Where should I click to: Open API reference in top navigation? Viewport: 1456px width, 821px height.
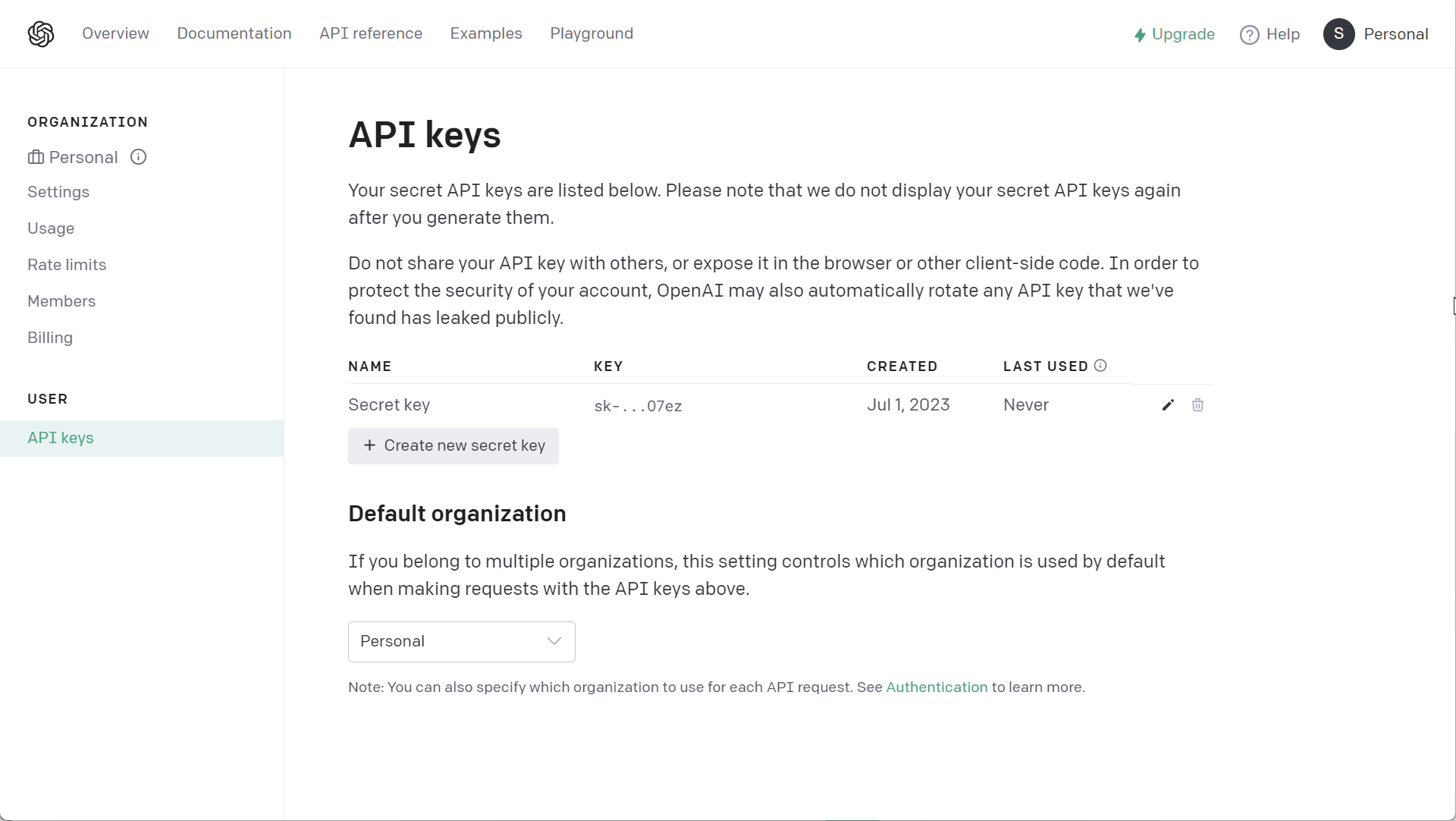[371, 33]
